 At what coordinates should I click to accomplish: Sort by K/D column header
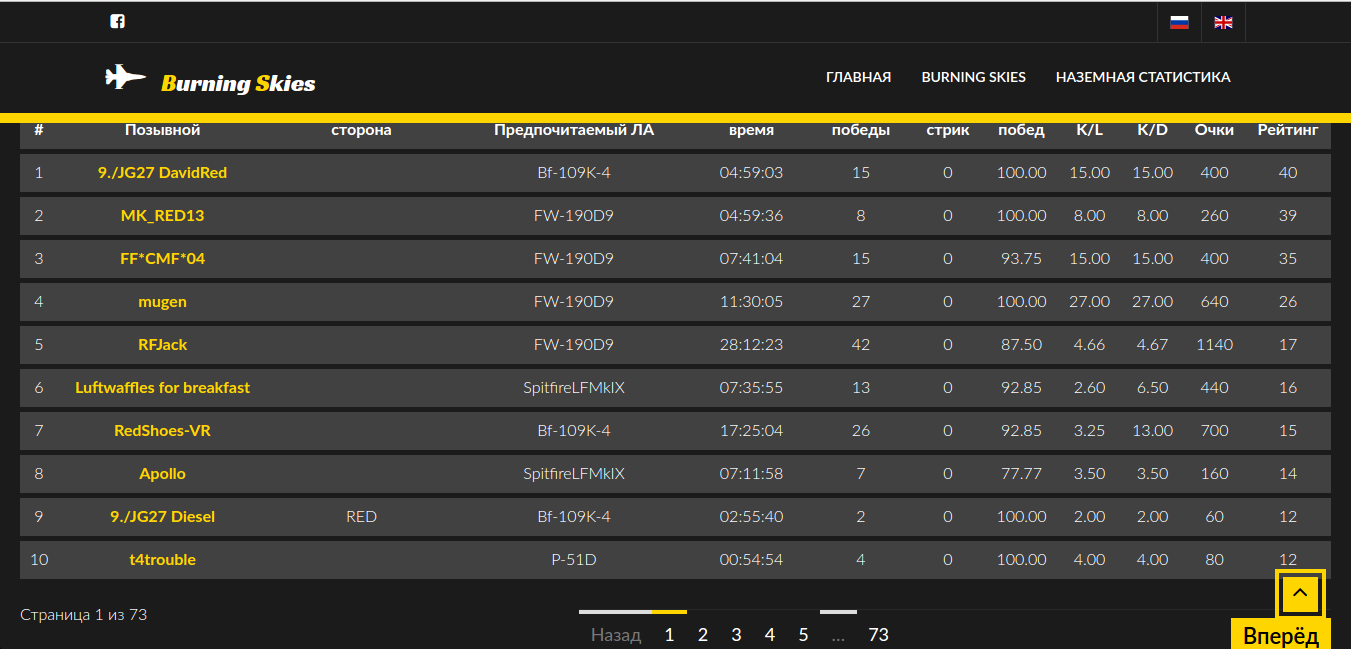[1152, 130]
